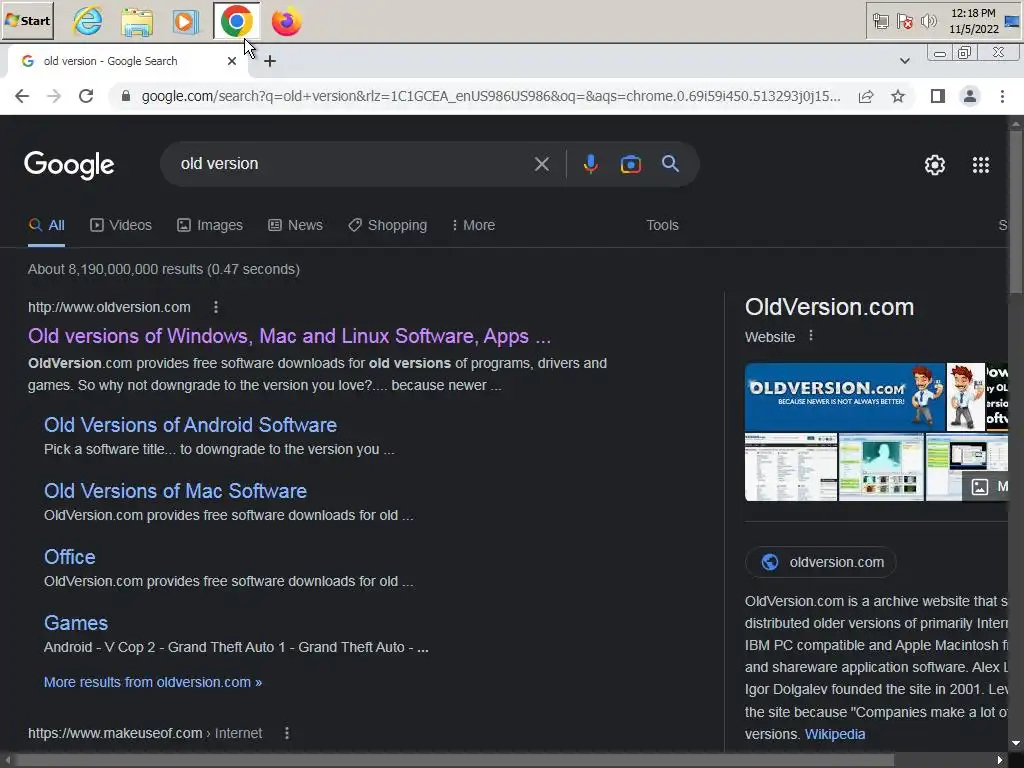Open the Chrome three-dot menu
This screenshot has height=768, width=1024.
(1002, 97)
